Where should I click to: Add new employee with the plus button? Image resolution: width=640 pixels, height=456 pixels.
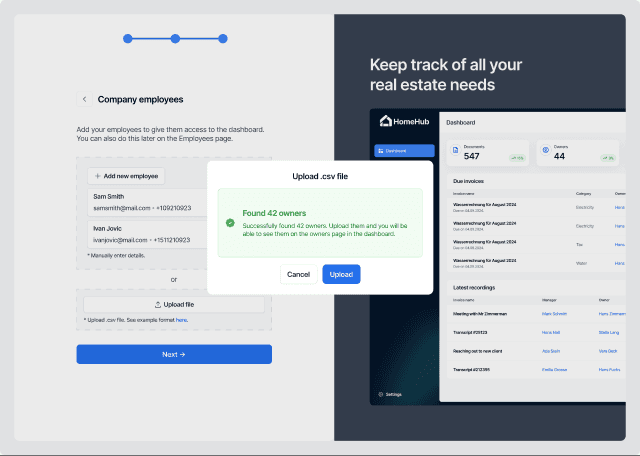click(x=126, y=176)
